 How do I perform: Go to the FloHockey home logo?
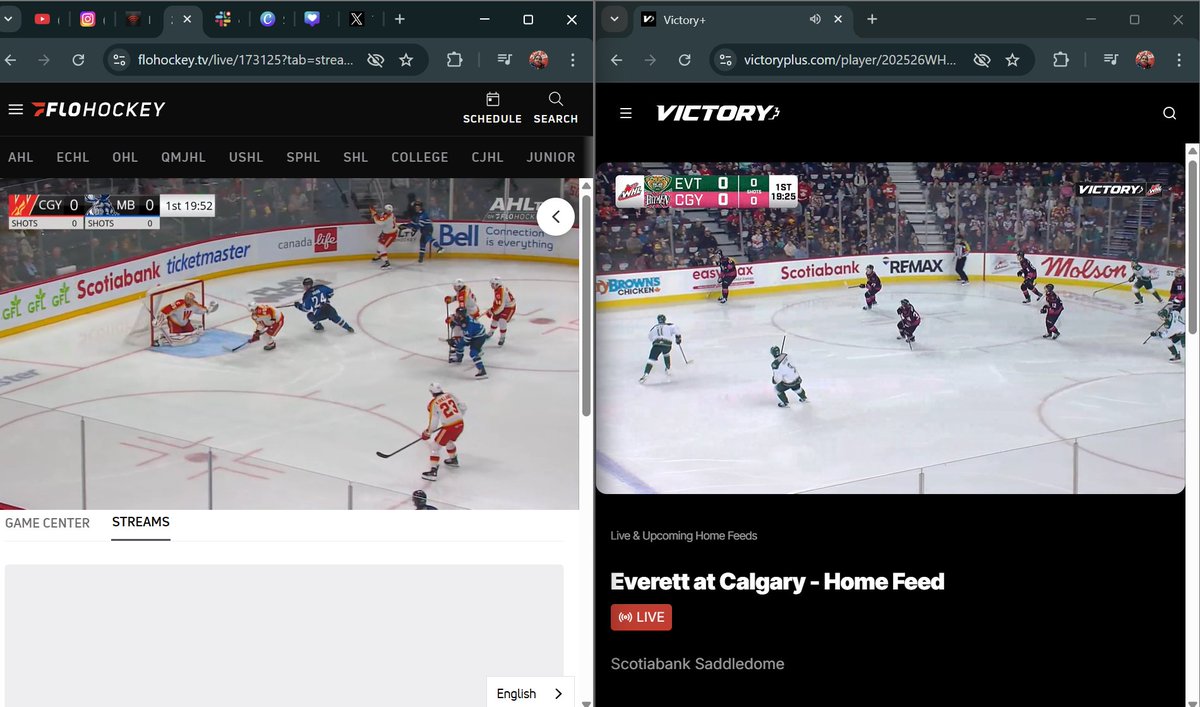pyautogui.click(x=98, y=109)
